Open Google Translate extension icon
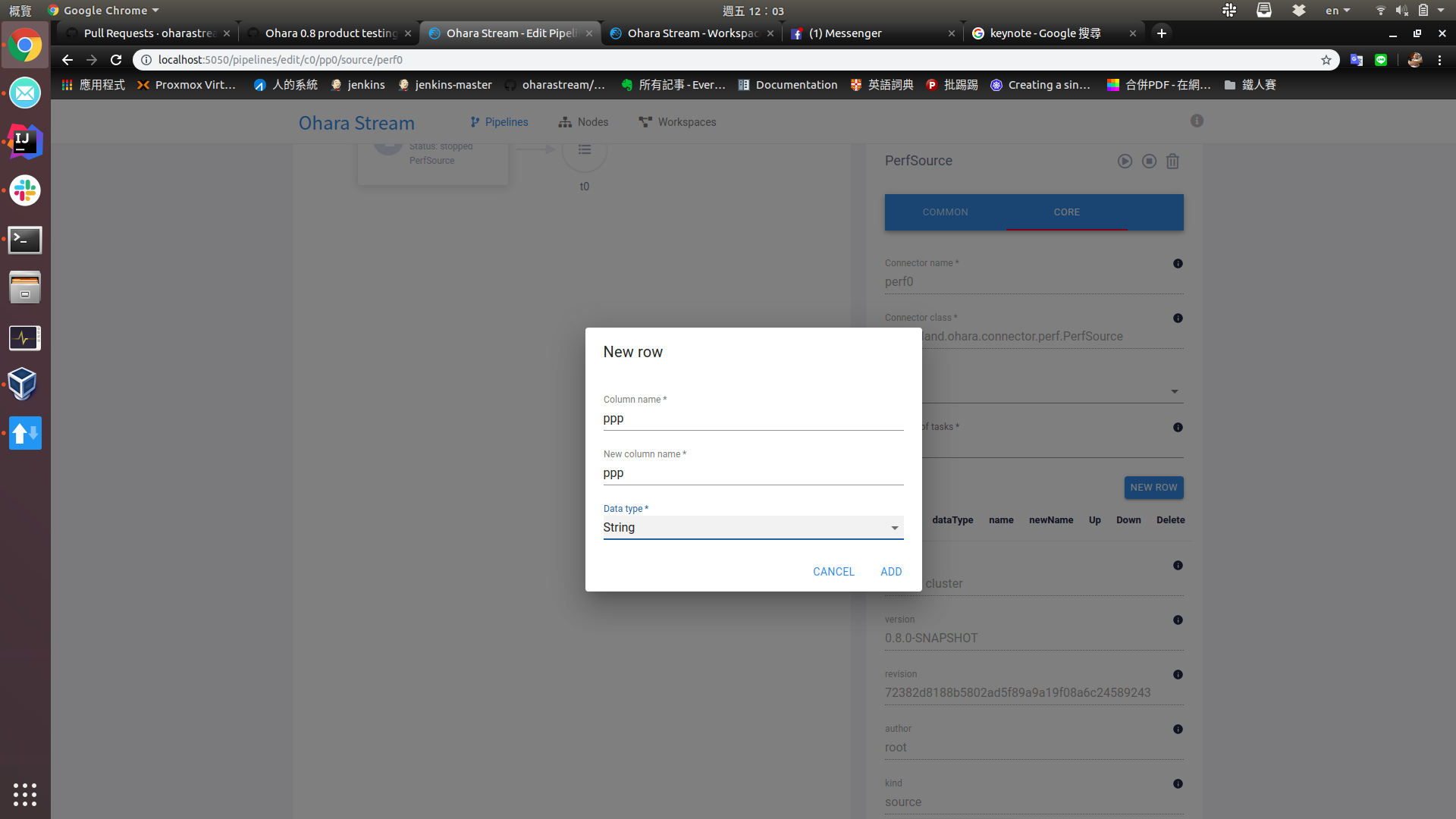The image size is (1456, 819). coord(1357,60)
